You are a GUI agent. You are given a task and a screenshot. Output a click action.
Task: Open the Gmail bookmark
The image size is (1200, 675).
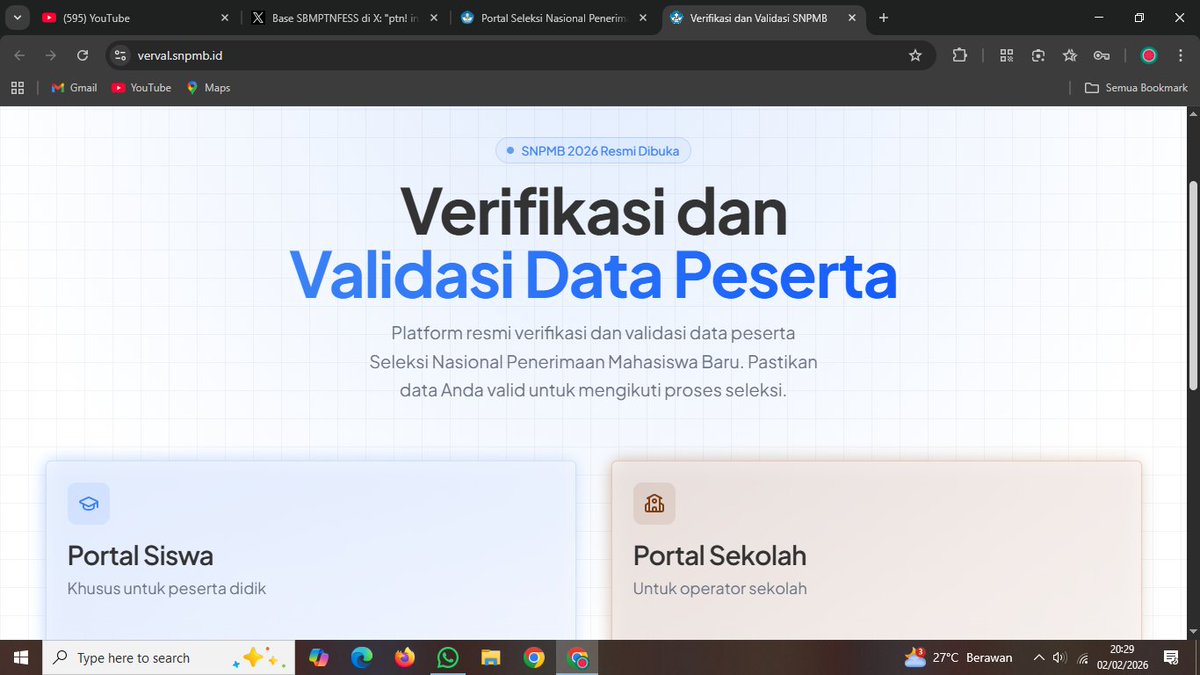[74, 88]
